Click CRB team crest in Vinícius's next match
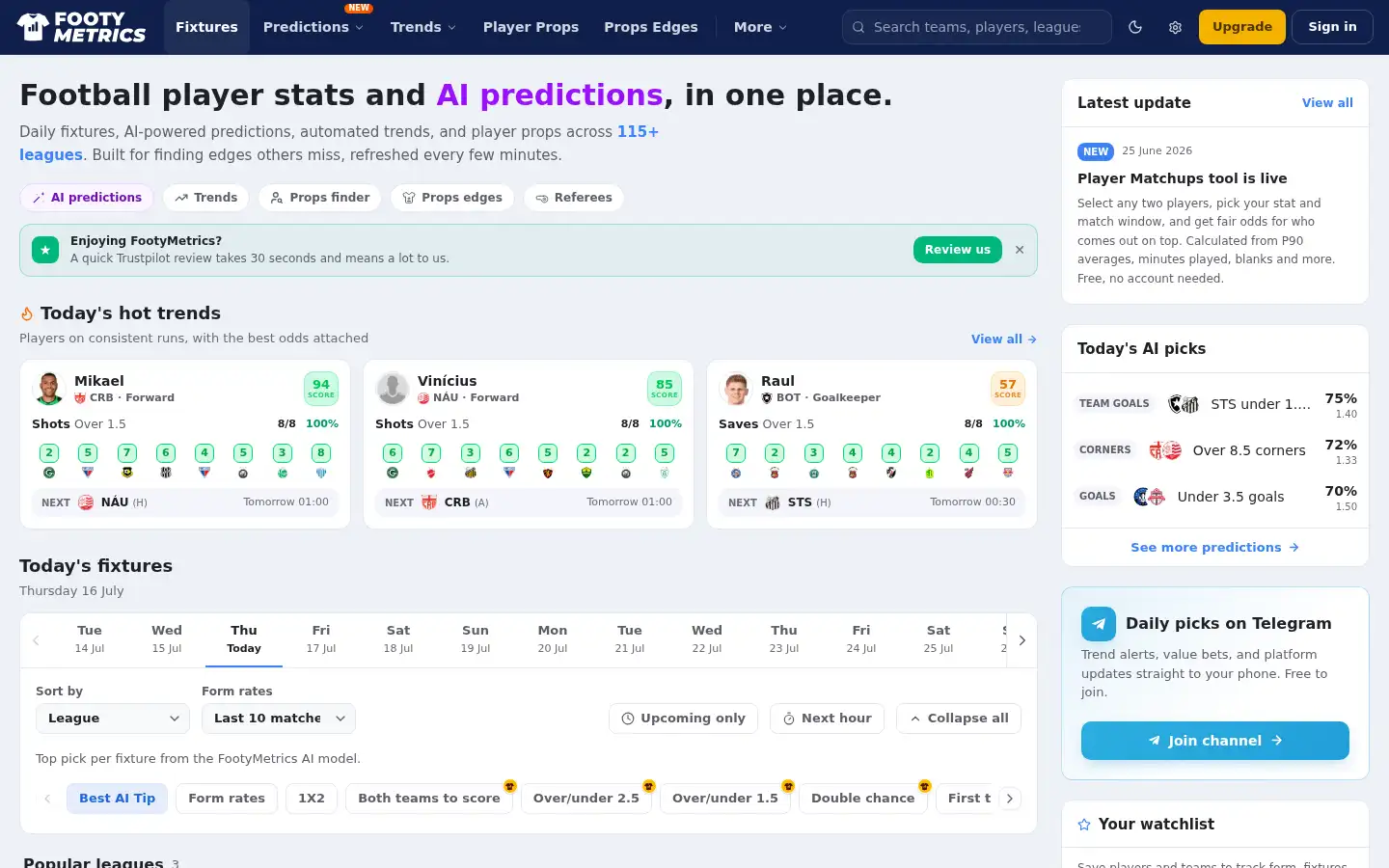The width and height of the screenshot is (1389, 868). click(429, 502)
